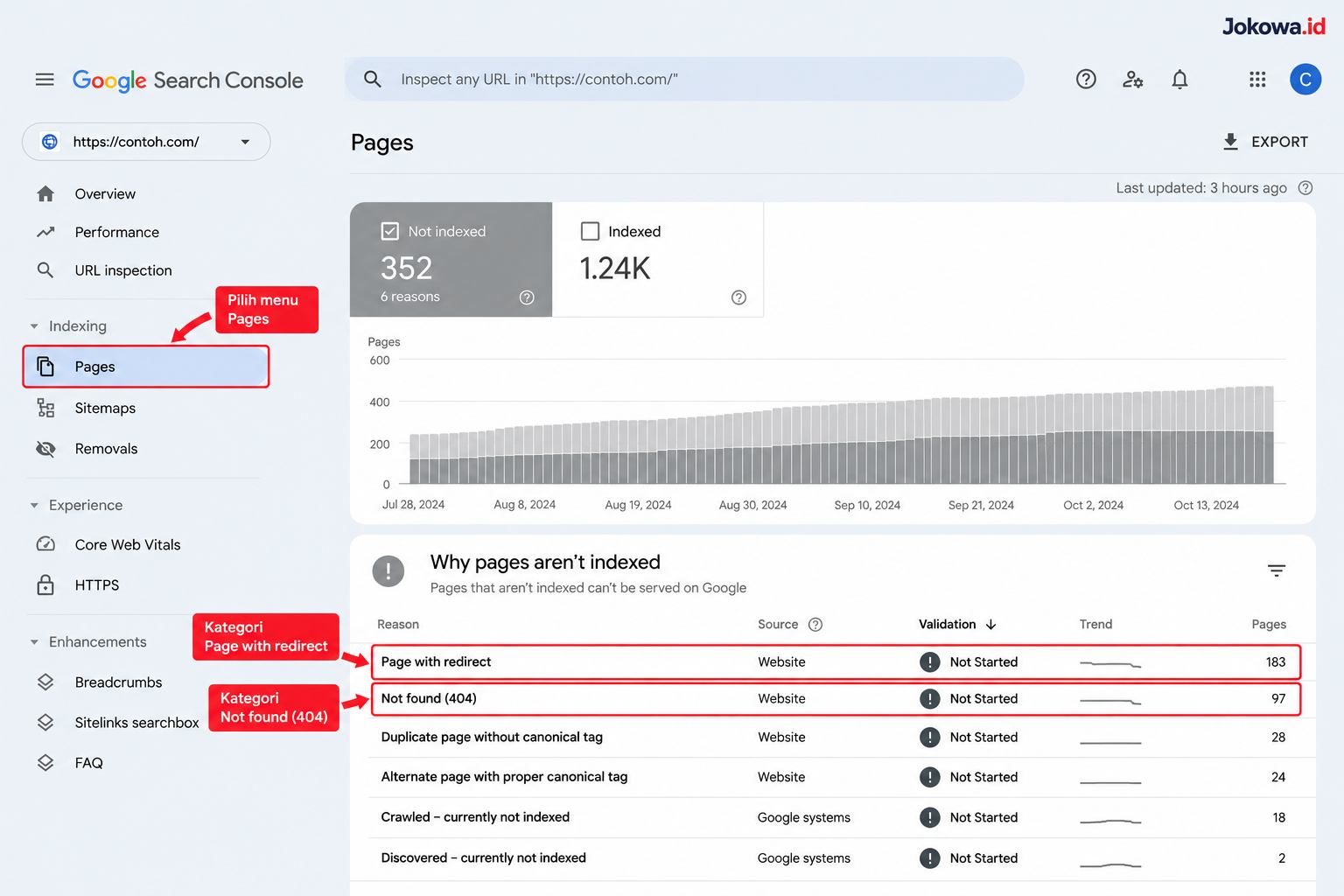Open the Google apps grid

click(x=1257, y=80)
